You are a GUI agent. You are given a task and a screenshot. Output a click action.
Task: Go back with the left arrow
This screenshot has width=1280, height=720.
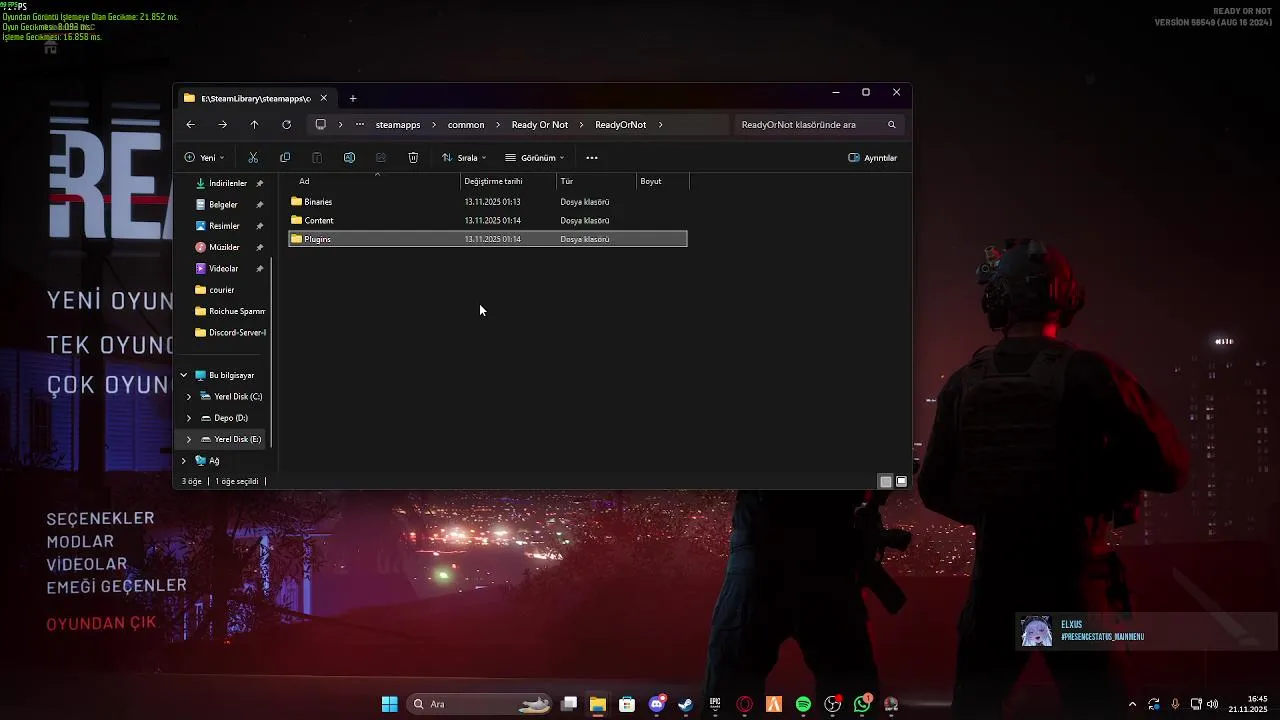(190, 125)
